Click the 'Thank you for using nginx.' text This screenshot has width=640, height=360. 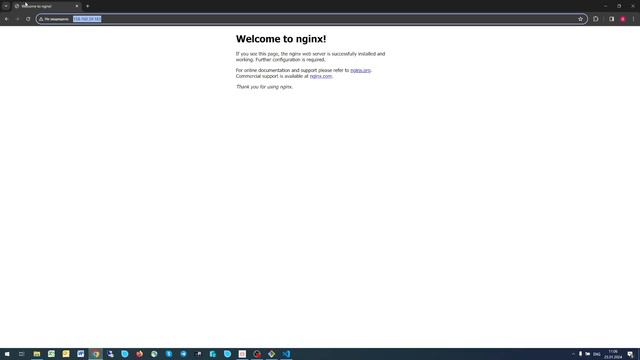[x=264, y=87]
